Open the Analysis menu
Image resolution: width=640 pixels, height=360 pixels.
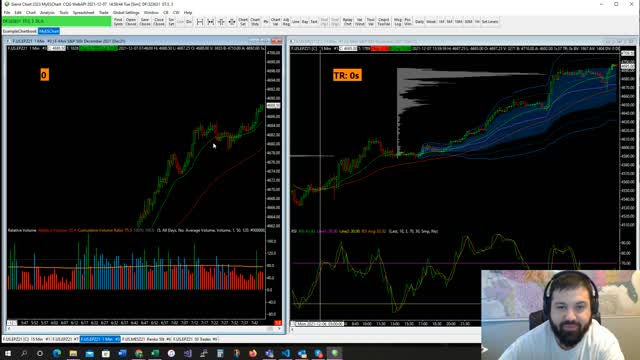(x=47, y=13)
